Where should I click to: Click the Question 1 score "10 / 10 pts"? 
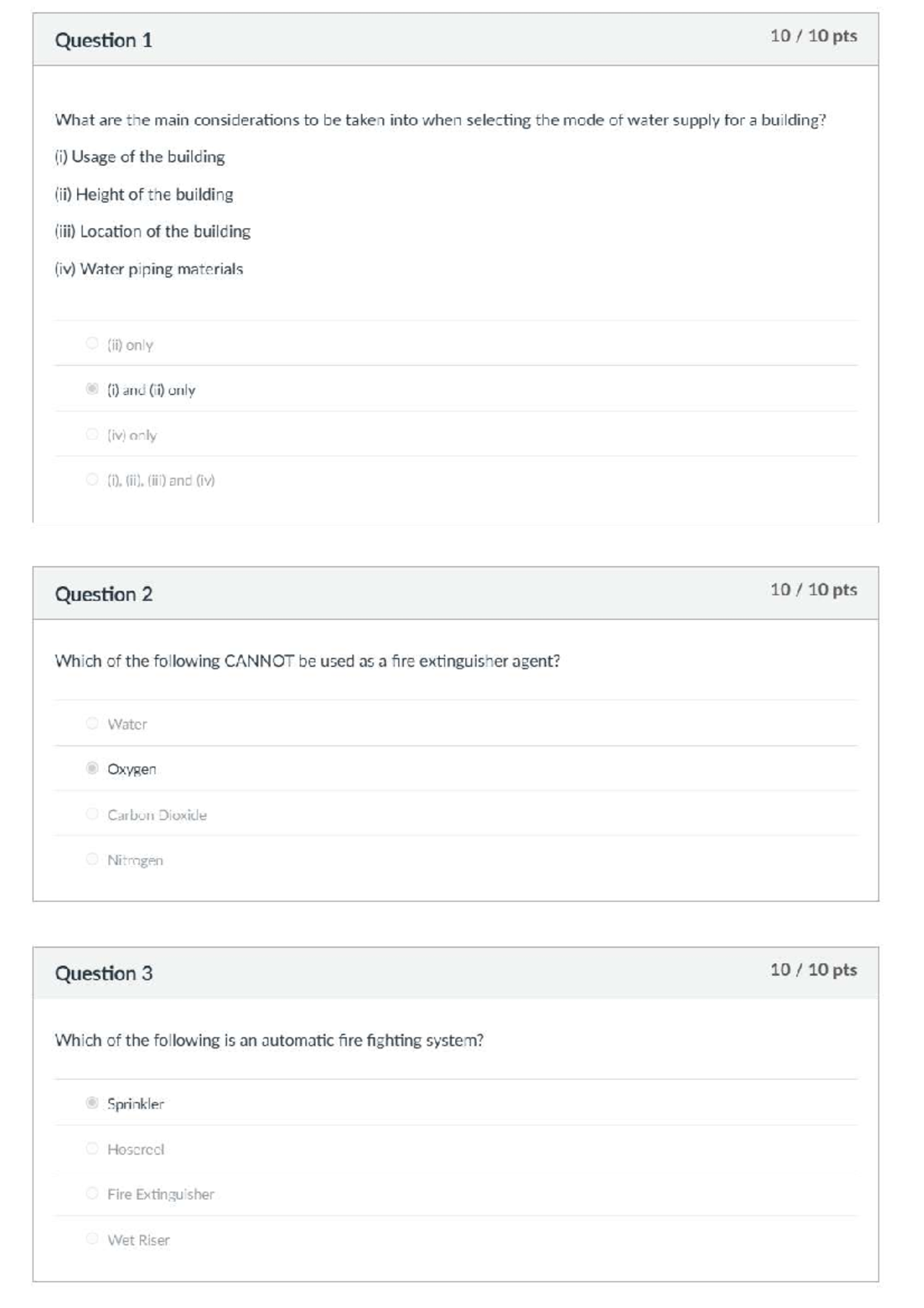[x=813, y=35]
